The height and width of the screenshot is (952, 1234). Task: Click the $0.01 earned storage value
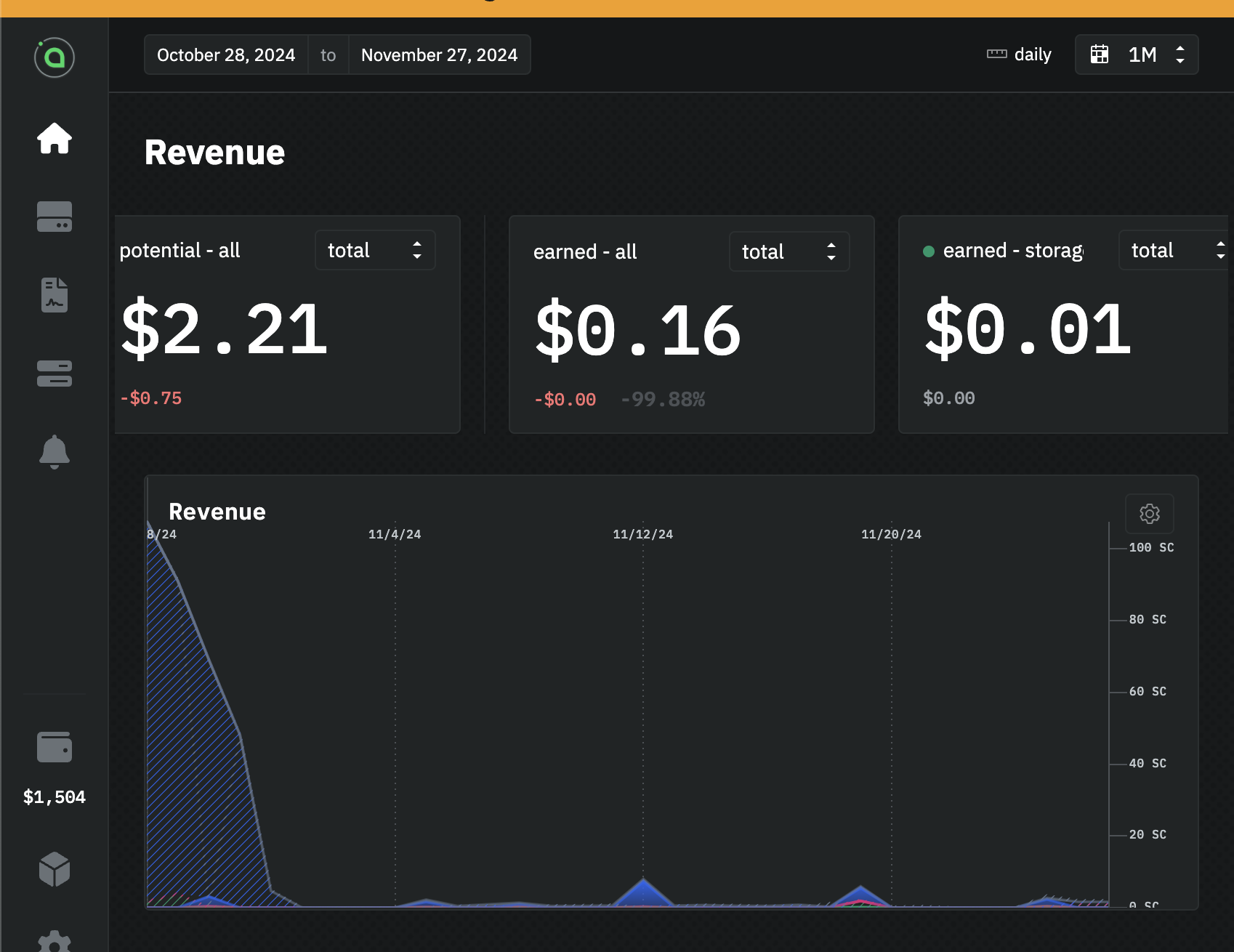coord(1028,330)
